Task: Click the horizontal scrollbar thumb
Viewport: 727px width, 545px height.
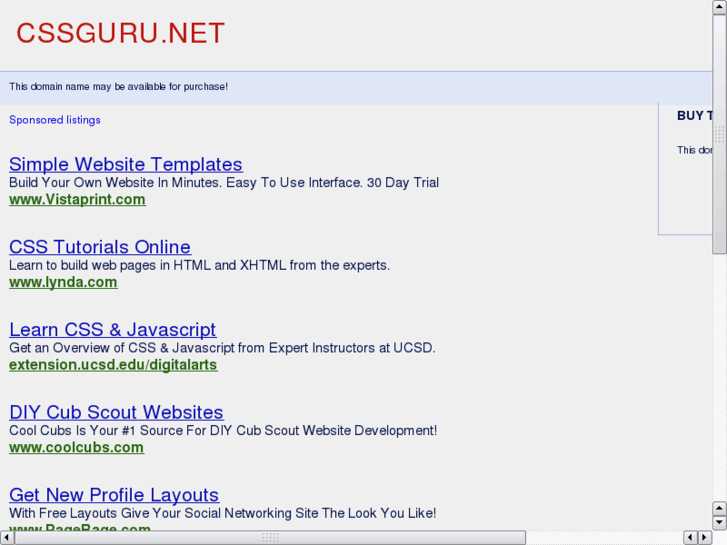Action: click(270, 538)
